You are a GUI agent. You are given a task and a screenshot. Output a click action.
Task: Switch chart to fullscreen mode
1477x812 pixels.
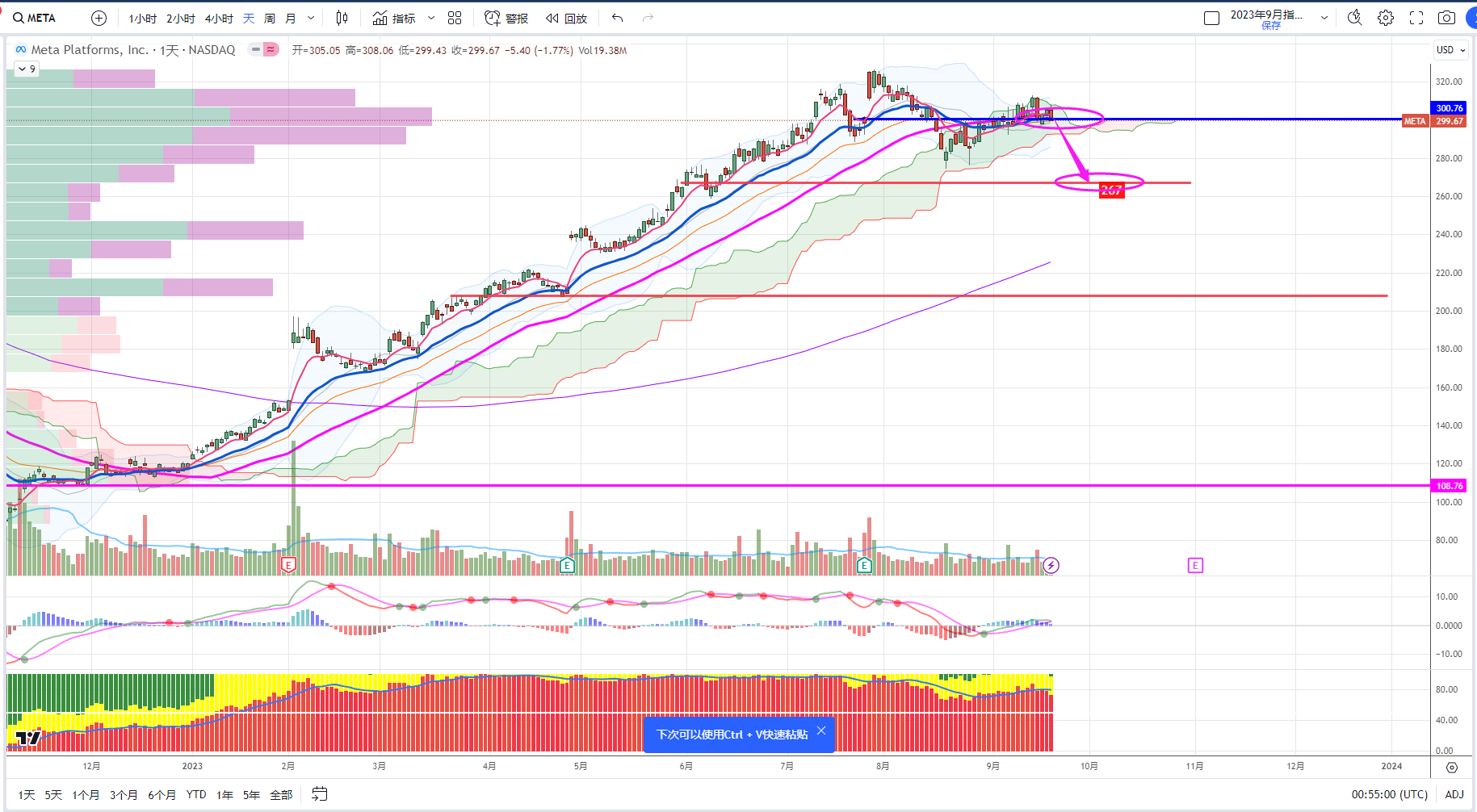click(x=1416, y=18)
